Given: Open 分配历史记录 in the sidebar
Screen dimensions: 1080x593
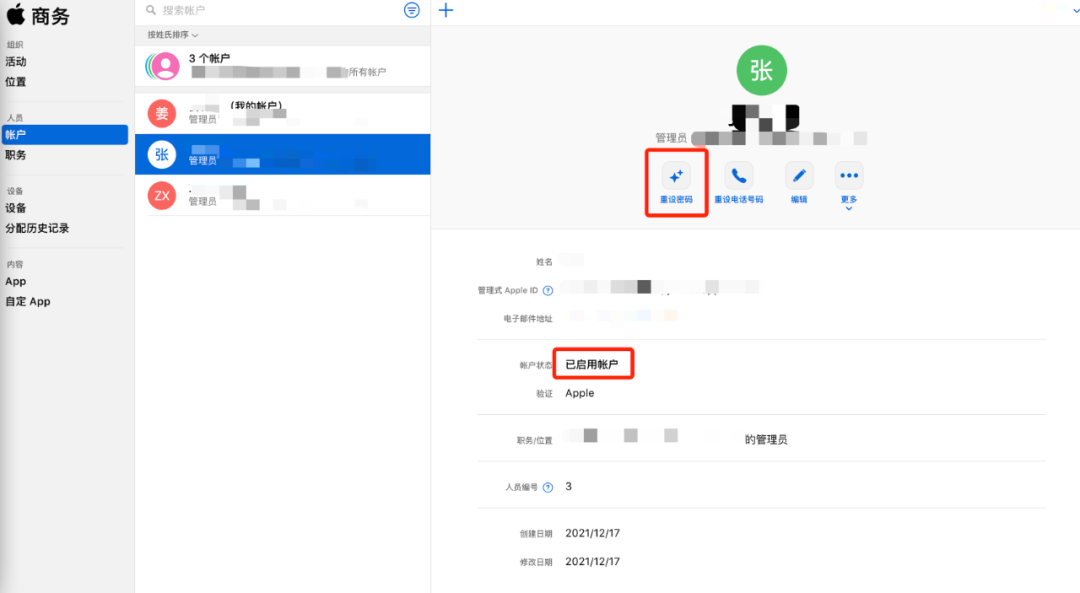Looking at the screenshot, I should pos(37,228).
